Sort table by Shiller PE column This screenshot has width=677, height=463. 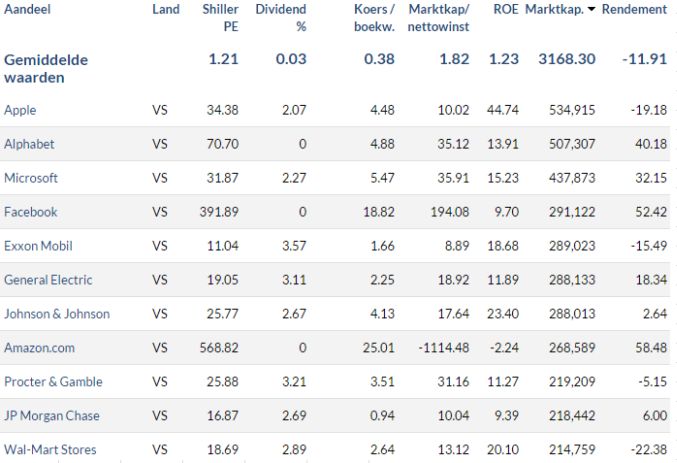[220, 18]
